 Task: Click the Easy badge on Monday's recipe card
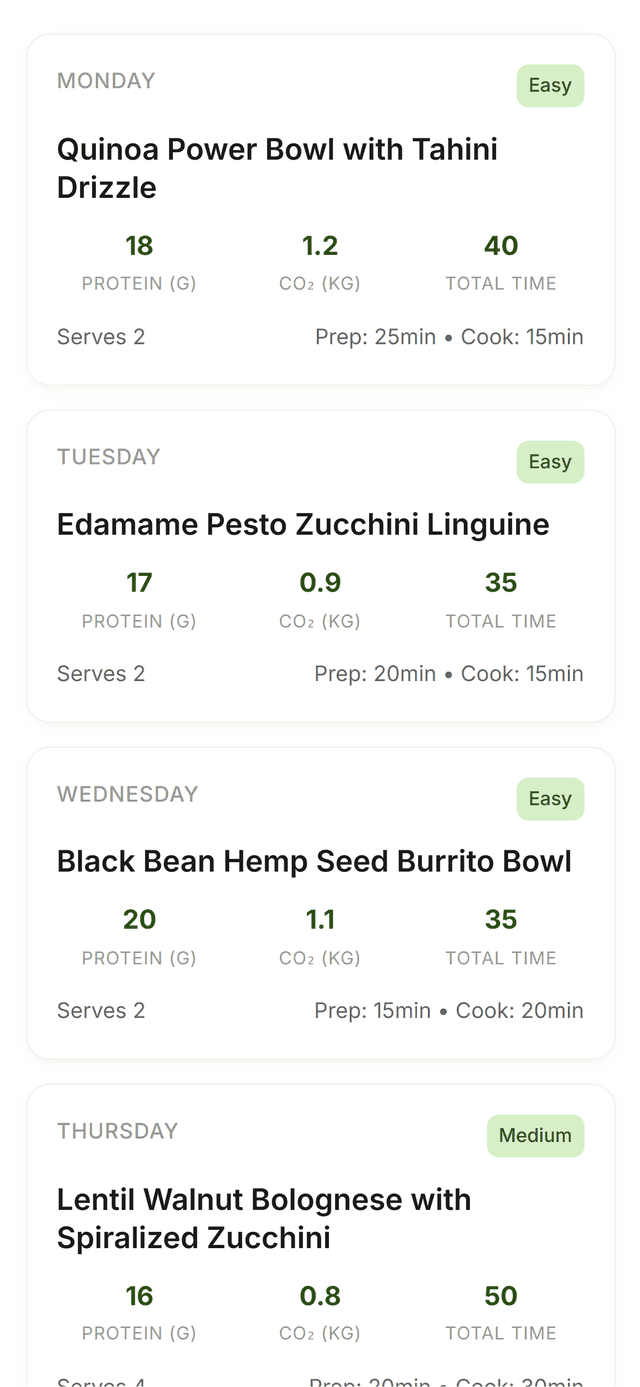[550, 85]
